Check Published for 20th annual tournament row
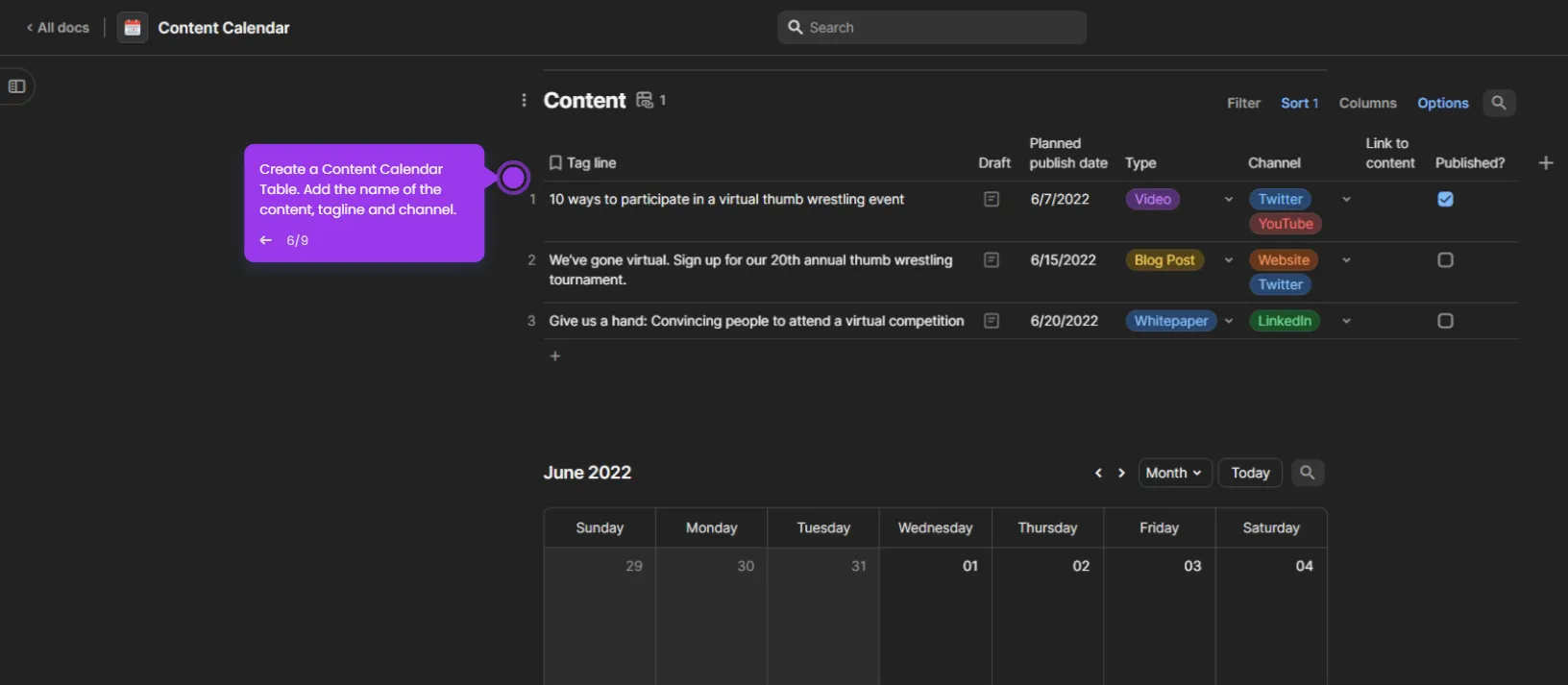1568x685 pixels. click(x=1445, y=259)
